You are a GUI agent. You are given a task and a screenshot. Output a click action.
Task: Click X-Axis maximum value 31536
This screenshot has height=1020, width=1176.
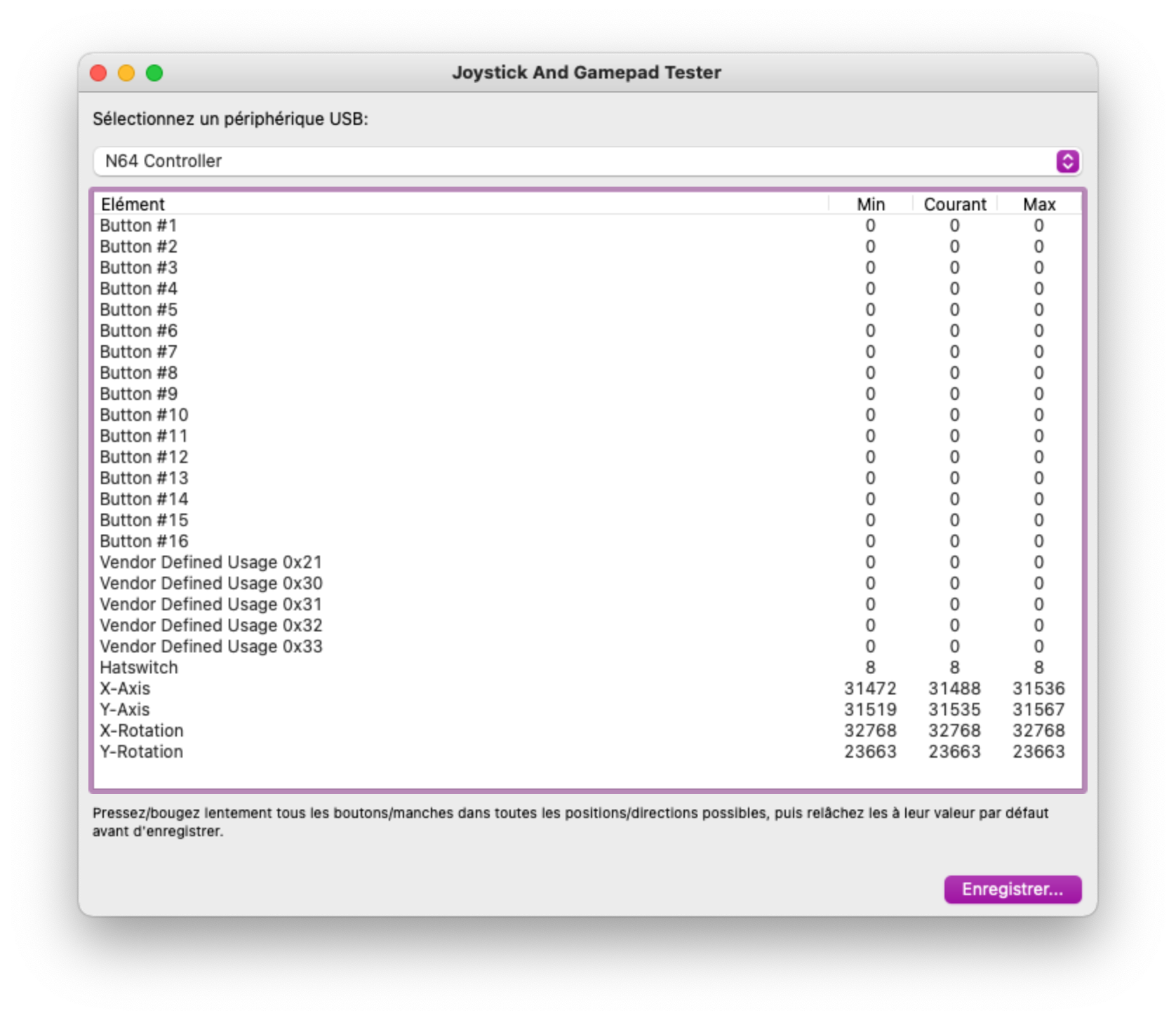[x=1038, y=688]
